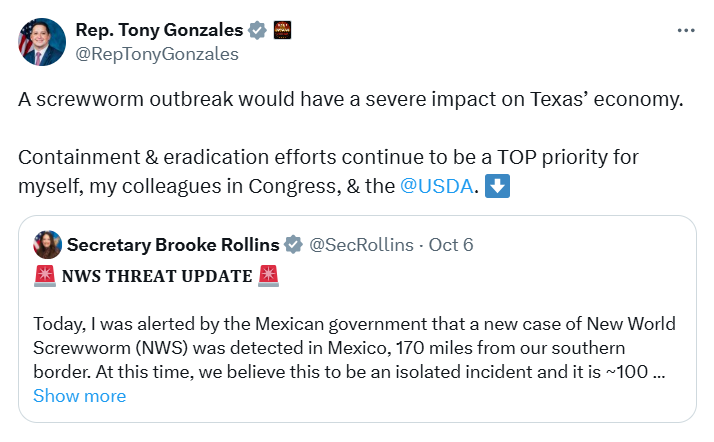714x442 pixels.
Task: Open the @USDA mention link
Action: point(436,186)
